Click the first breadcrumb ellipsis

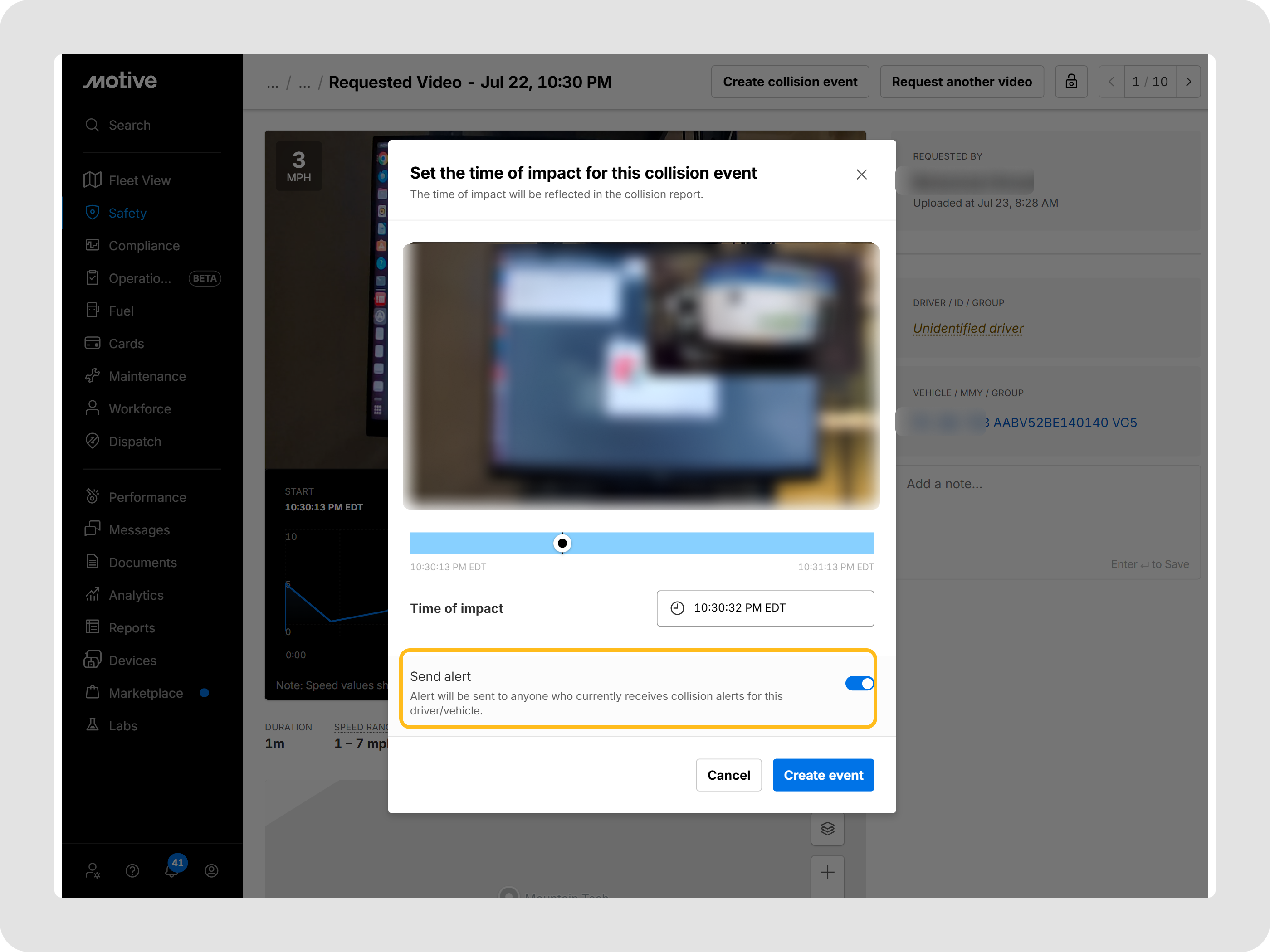[273, 83]
